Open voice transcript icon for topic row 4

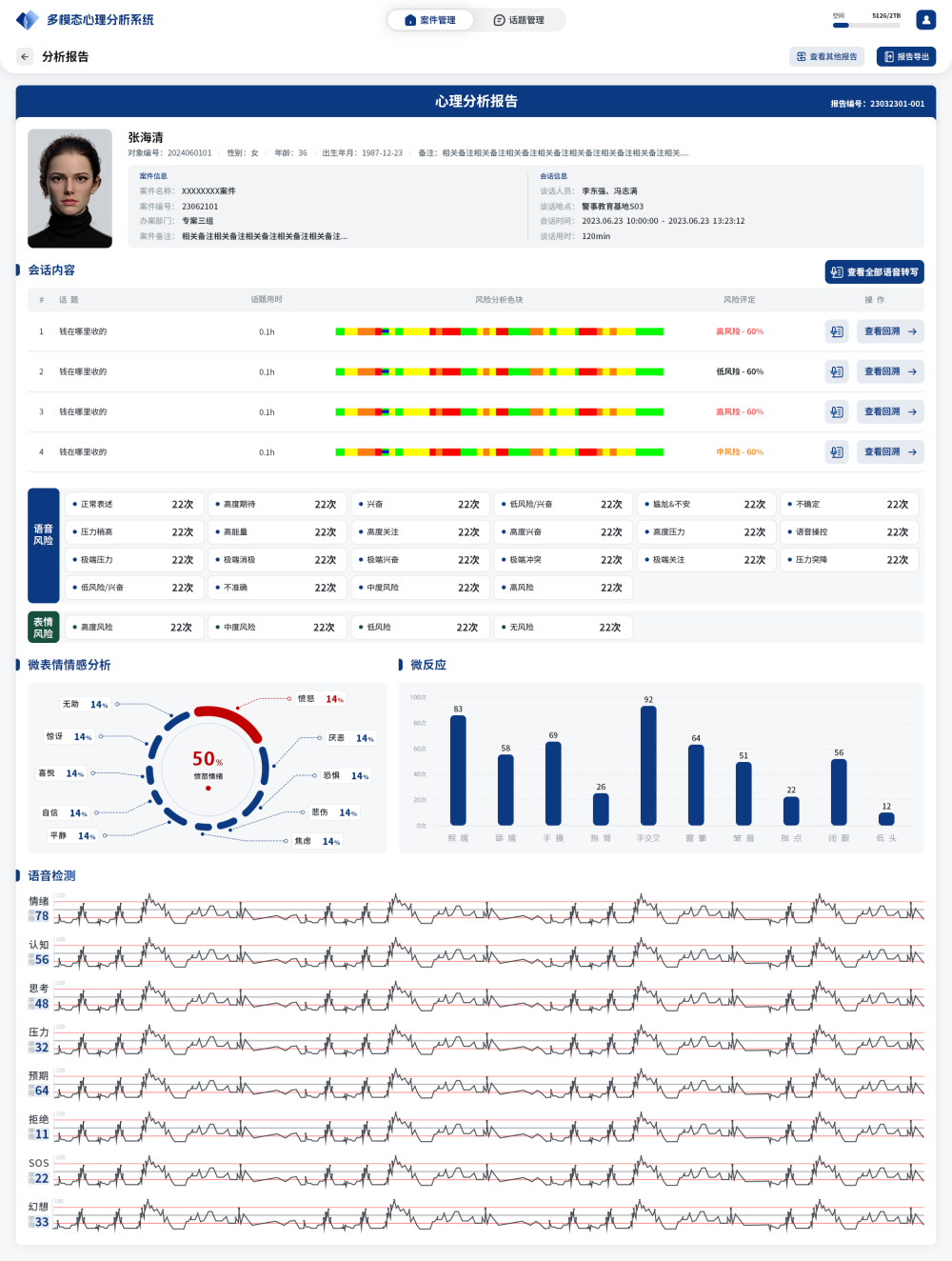837,452
